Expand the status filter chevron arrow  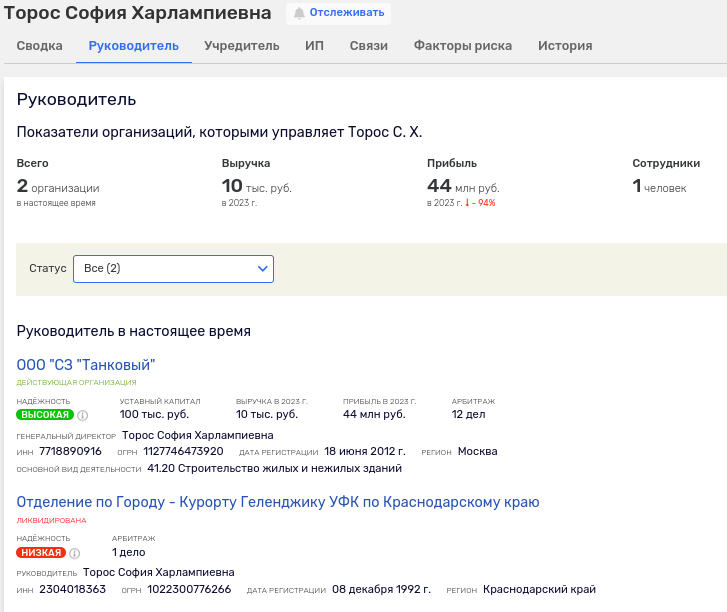coord(262,268)
